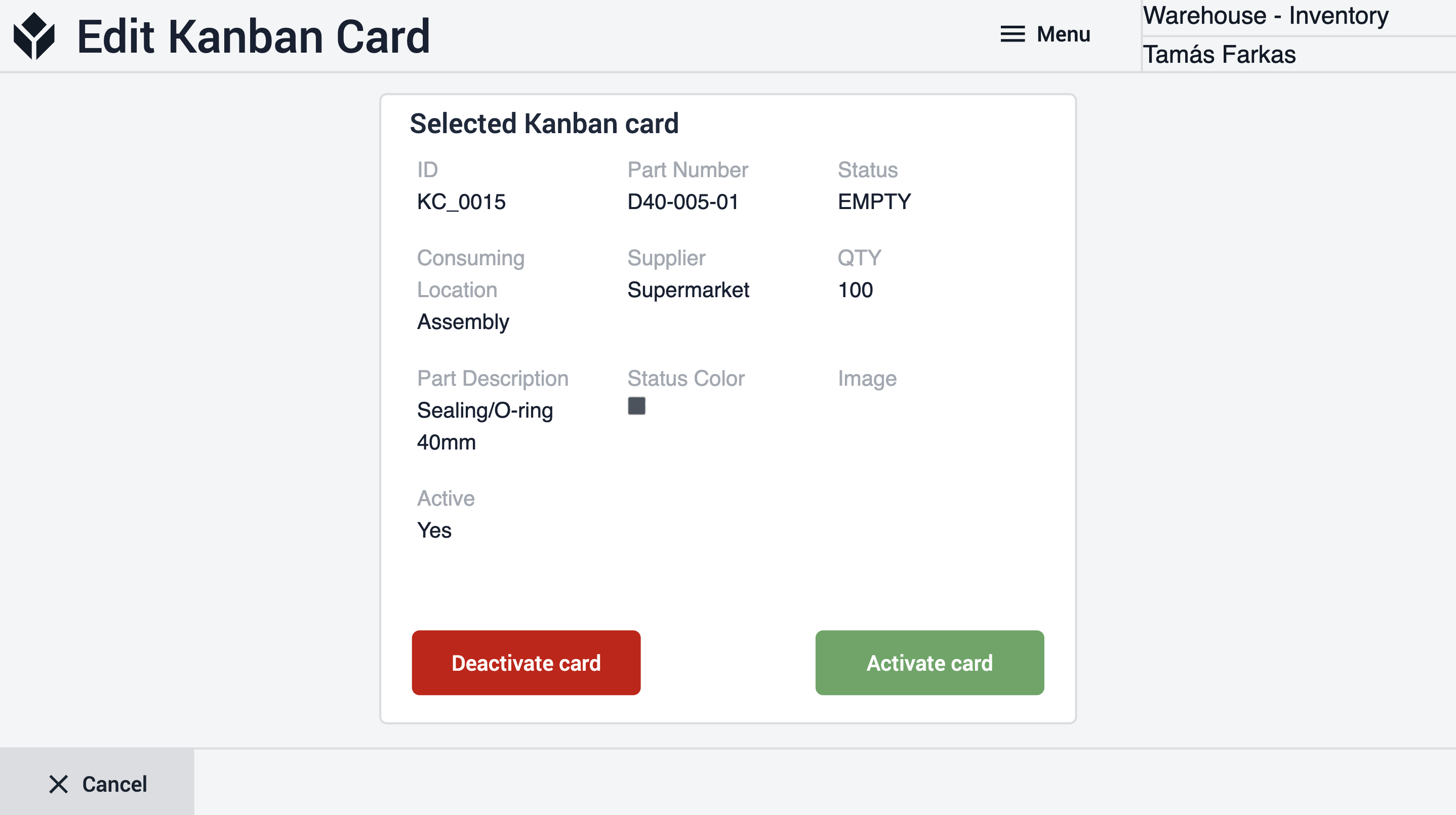The image size is (1456, 815).
Task: Open the Menu label
Action: click(1063, 34)
